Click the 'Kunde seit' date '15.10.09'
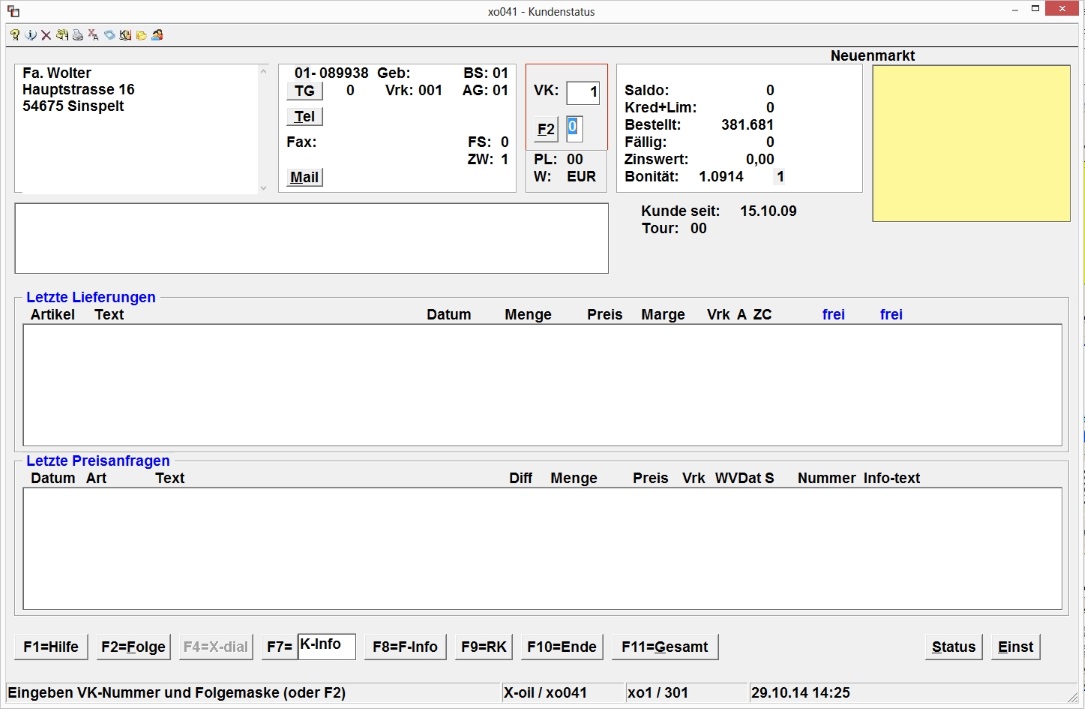Screen dimensions: 1085x709 (768, 211)
